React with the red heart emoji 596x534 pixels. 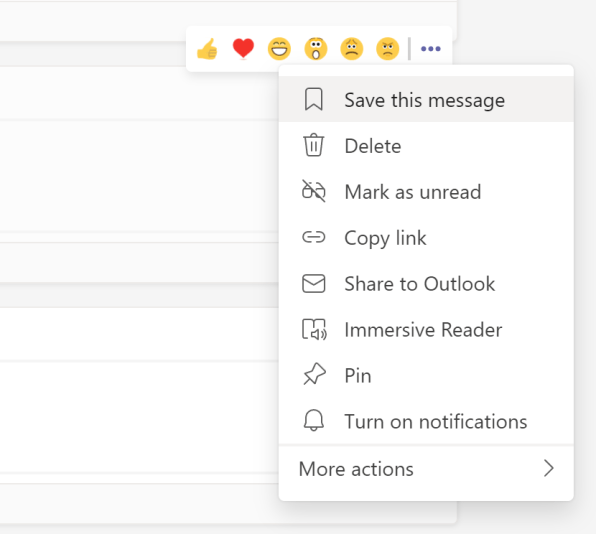click(243, 49)
